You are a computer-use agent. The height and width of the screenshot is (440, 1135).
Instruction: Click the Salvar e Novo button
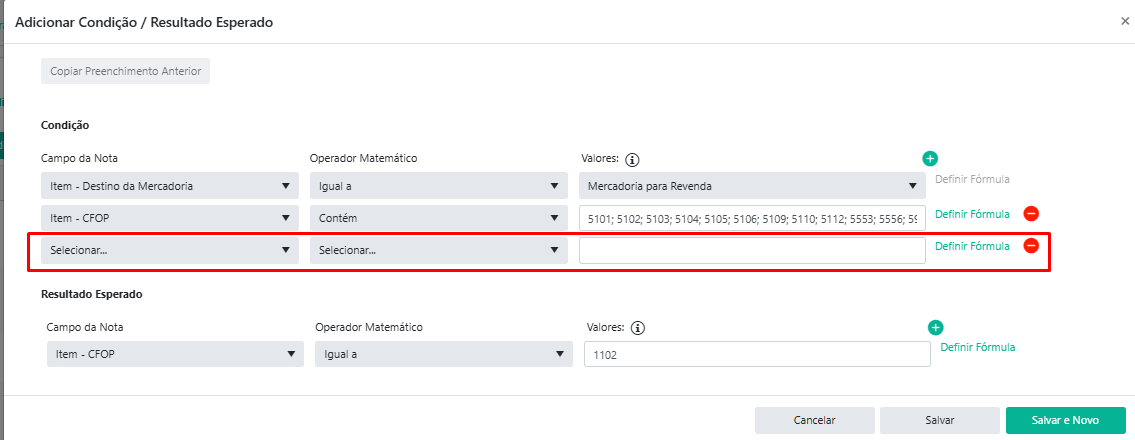[x=1065, y=420]
